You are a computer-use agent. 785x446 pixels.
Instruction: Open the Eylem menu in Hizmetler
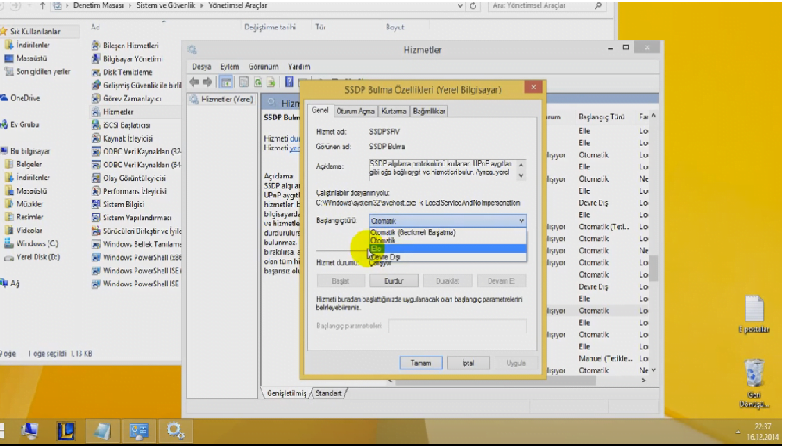tap(229, 66)
